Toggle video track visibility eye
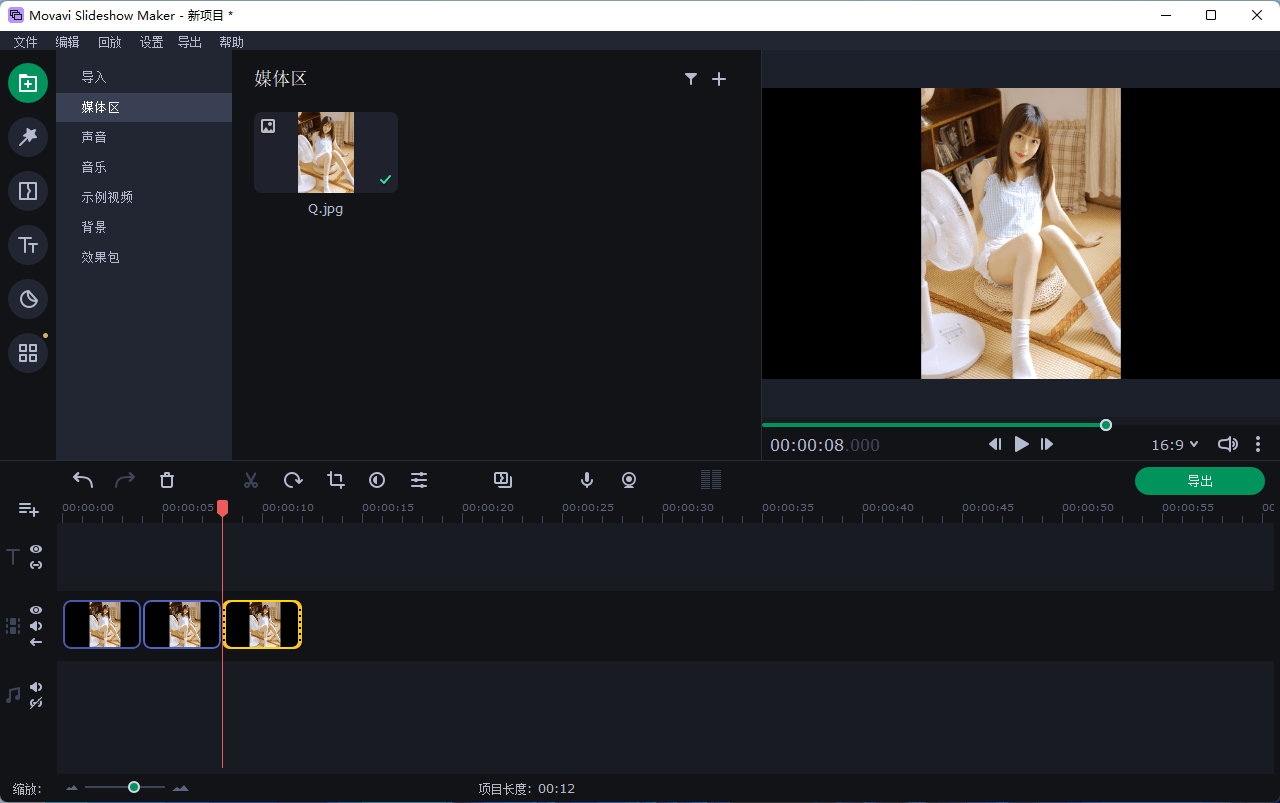The width and height of the screenshot is (1280, 803). [36, 610]
